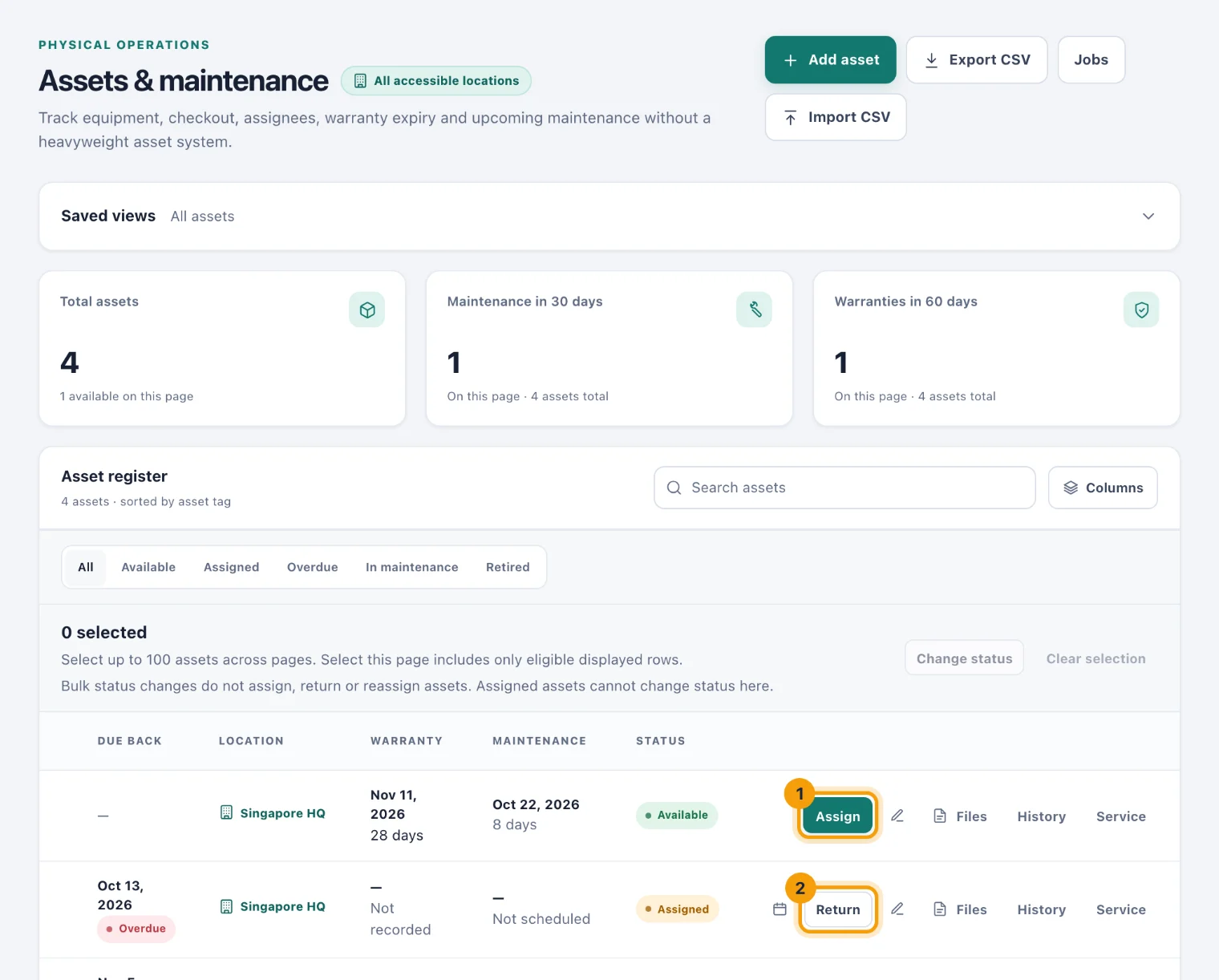Open Files for the Available asset row

[x=960, y=816]
